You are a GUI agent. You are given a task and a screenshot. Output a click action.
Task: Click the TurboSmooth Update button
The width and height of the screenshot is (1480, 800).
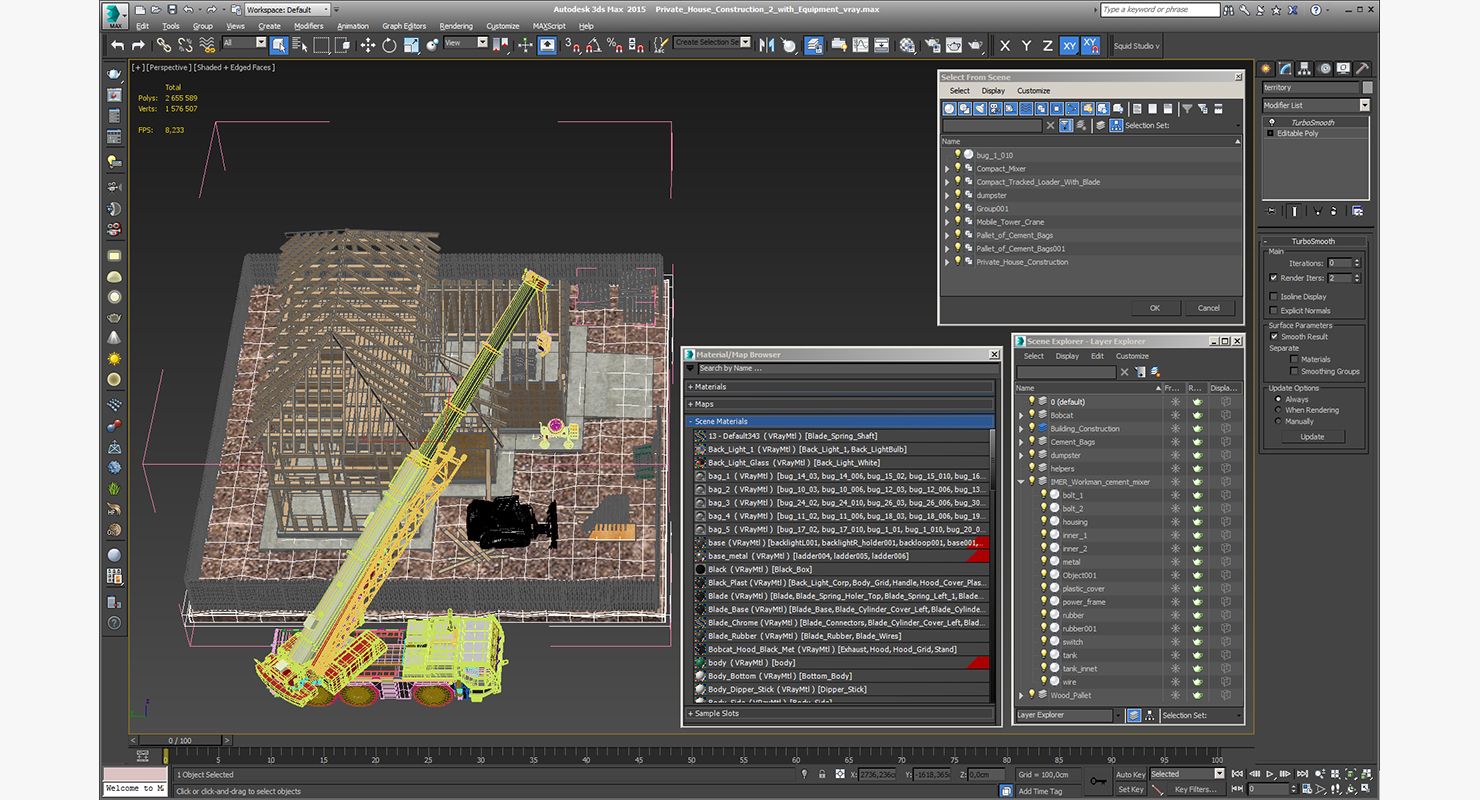(x=1312, y=437)
